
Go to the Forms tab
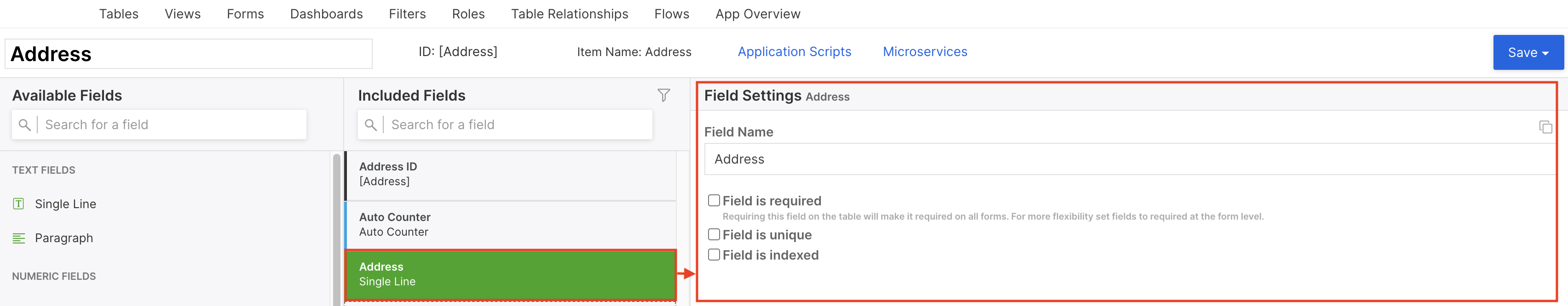pos(245,14)
